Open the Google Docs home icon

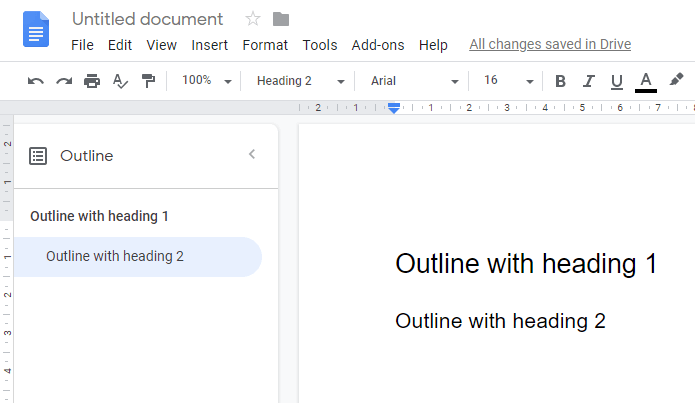click(x=36, y=29)
